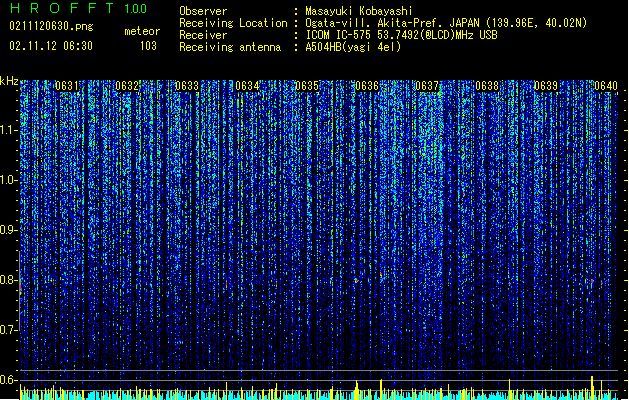Viewport: 629px width, 400px height.
Task: Select the file name 0211120630.png
Action: (x=51, y=26)
